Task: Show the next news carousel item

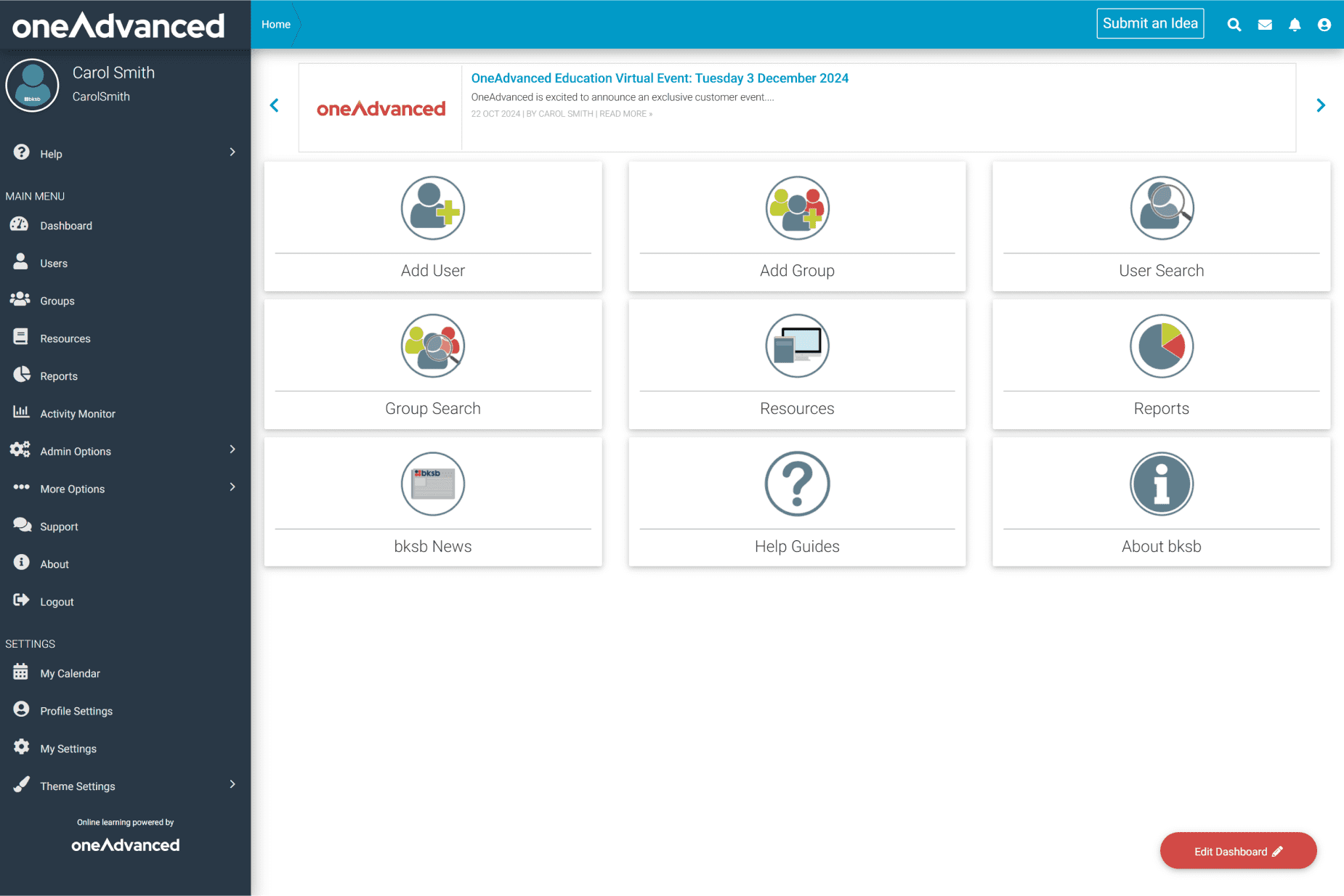Action: tap(1320, 106)
